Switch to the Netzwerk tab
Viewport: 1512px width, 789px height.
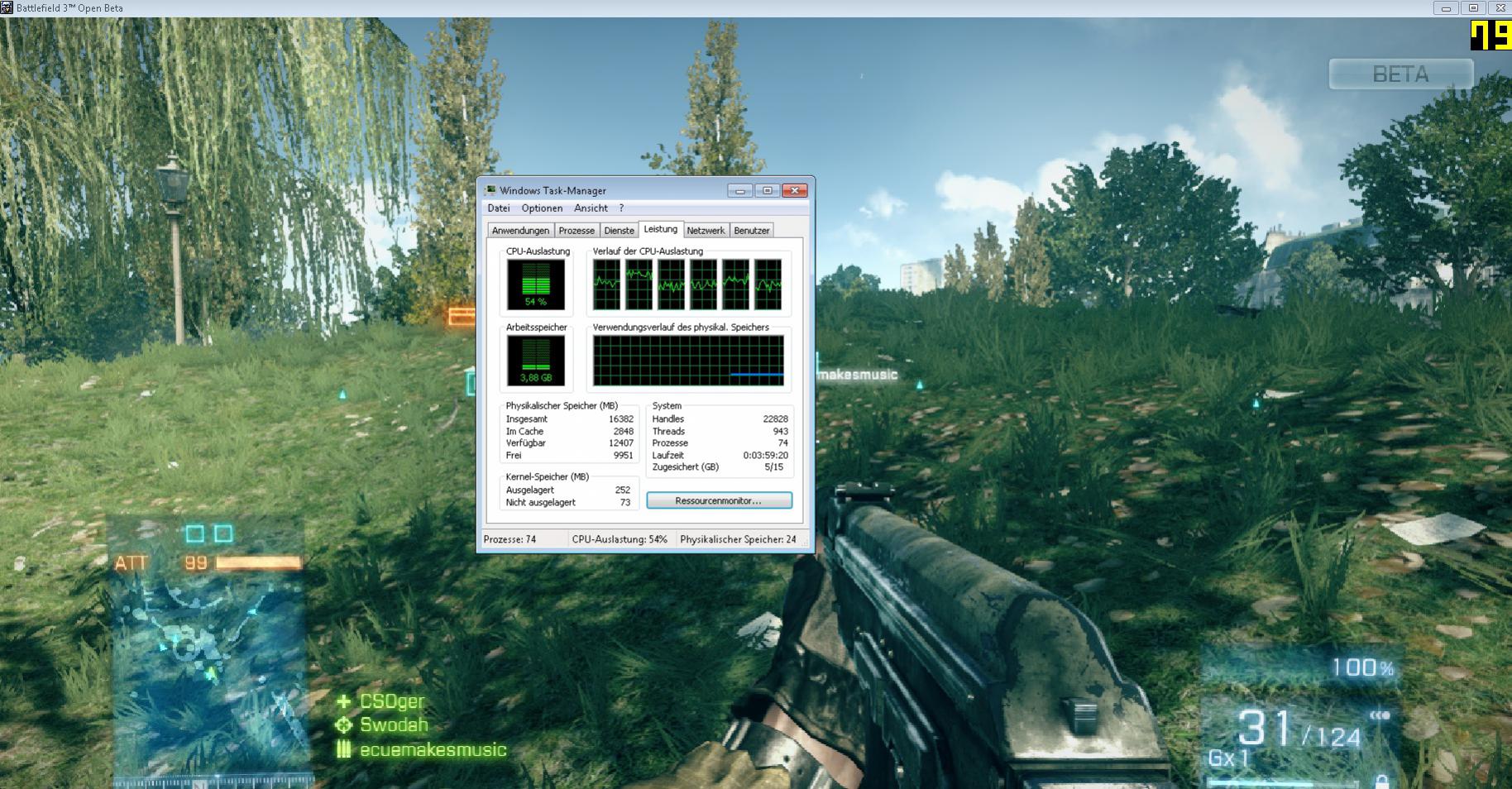pyautogui.click(x=706, y=231)
